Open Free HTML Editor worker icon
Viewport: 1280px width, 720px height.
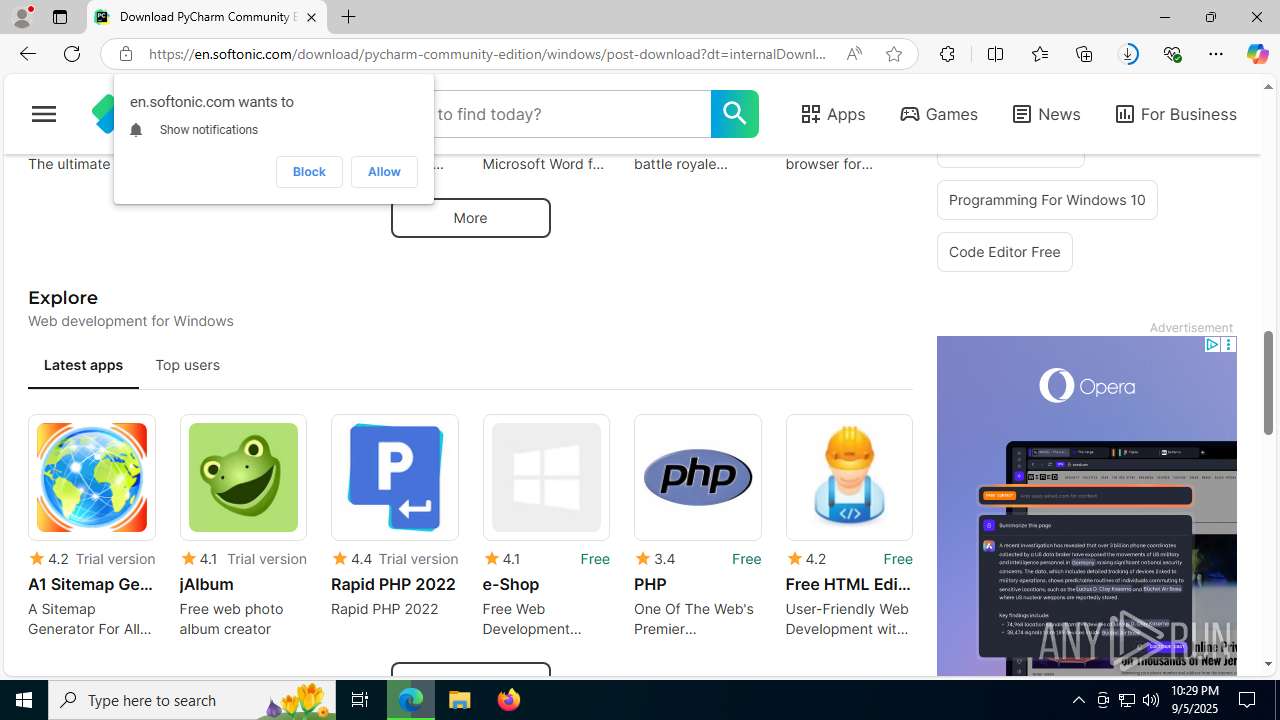(x=849, y=477)
